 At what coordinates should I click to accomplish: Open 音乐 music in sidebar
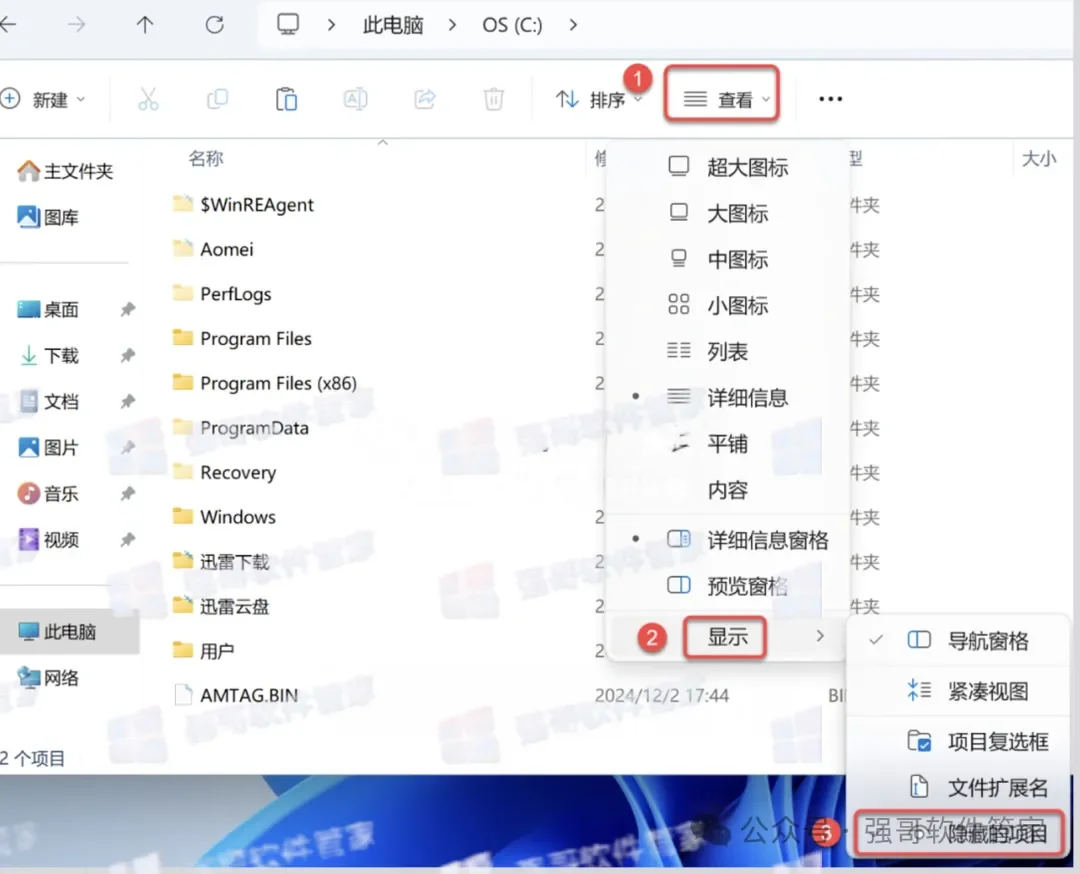(48, 493)
